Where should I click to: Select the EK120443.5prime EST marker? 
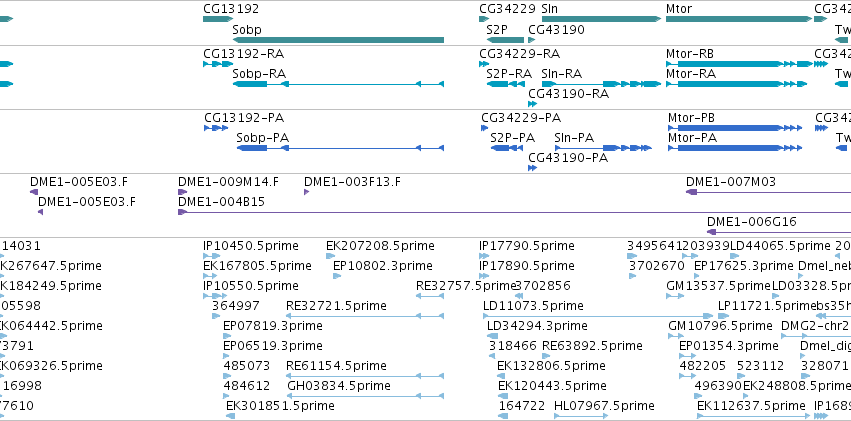click(503, 396)
